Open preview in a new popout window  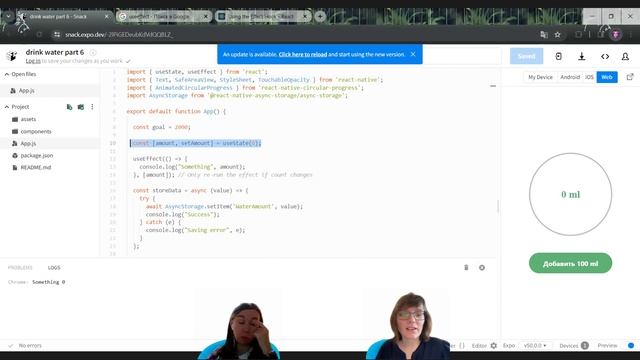pyautogui.click(x=630, y=77)
